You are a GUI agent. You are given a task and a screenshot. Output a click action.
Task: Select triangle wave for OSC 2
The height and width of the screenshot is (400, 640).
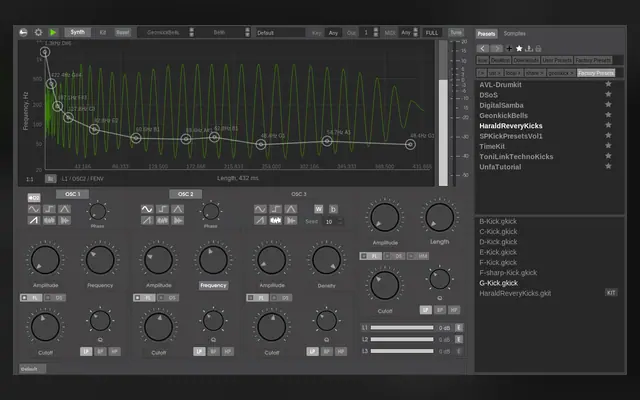coord(178,209)
